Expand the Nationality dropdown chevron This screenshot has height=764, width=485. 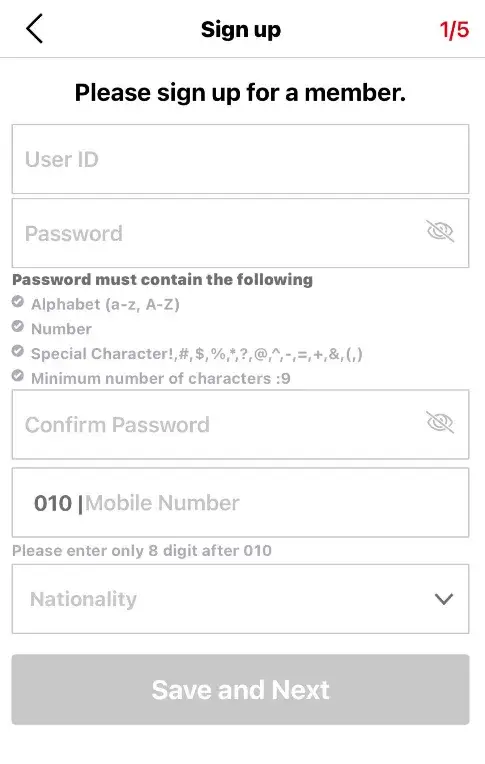pyautogui.click(x=444, y=599)
